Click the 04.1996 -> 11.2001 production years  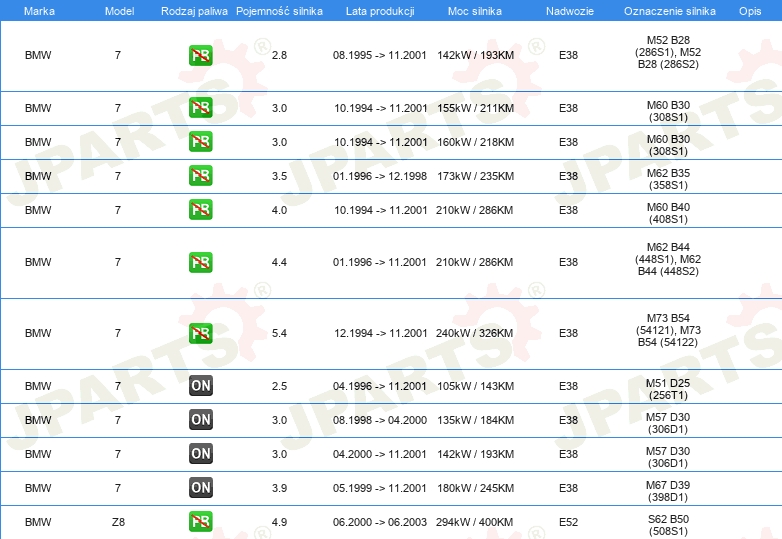[x=380, y=386]
